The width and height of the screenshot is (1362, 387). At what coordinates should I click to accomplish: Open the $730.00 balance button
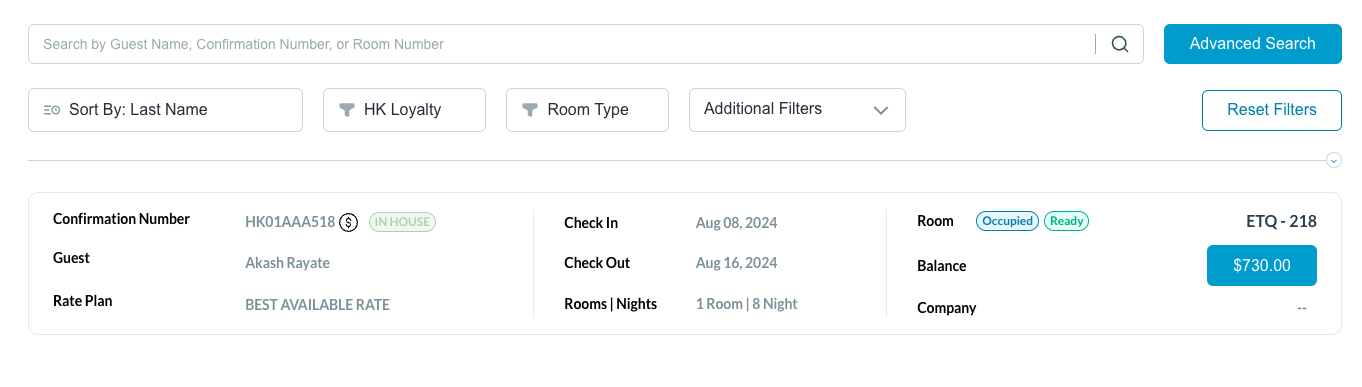[x=1261, y=266]
